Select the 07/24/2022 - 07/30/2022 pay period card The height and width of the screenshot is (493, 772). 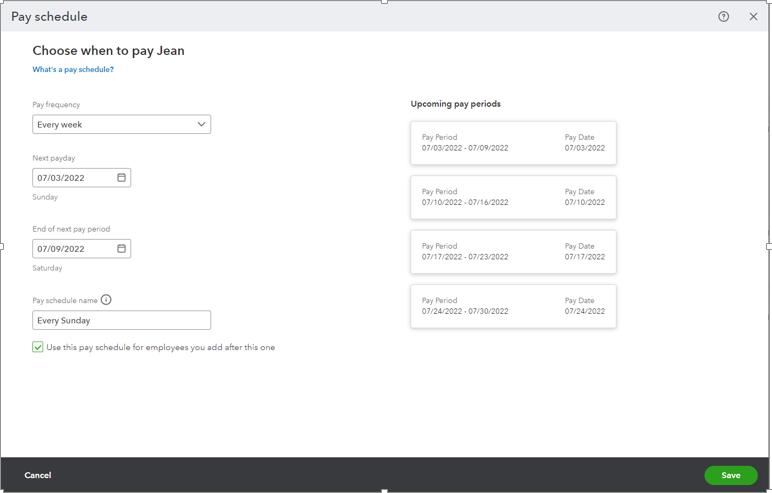pyautogui.click(x=513, y=306)
